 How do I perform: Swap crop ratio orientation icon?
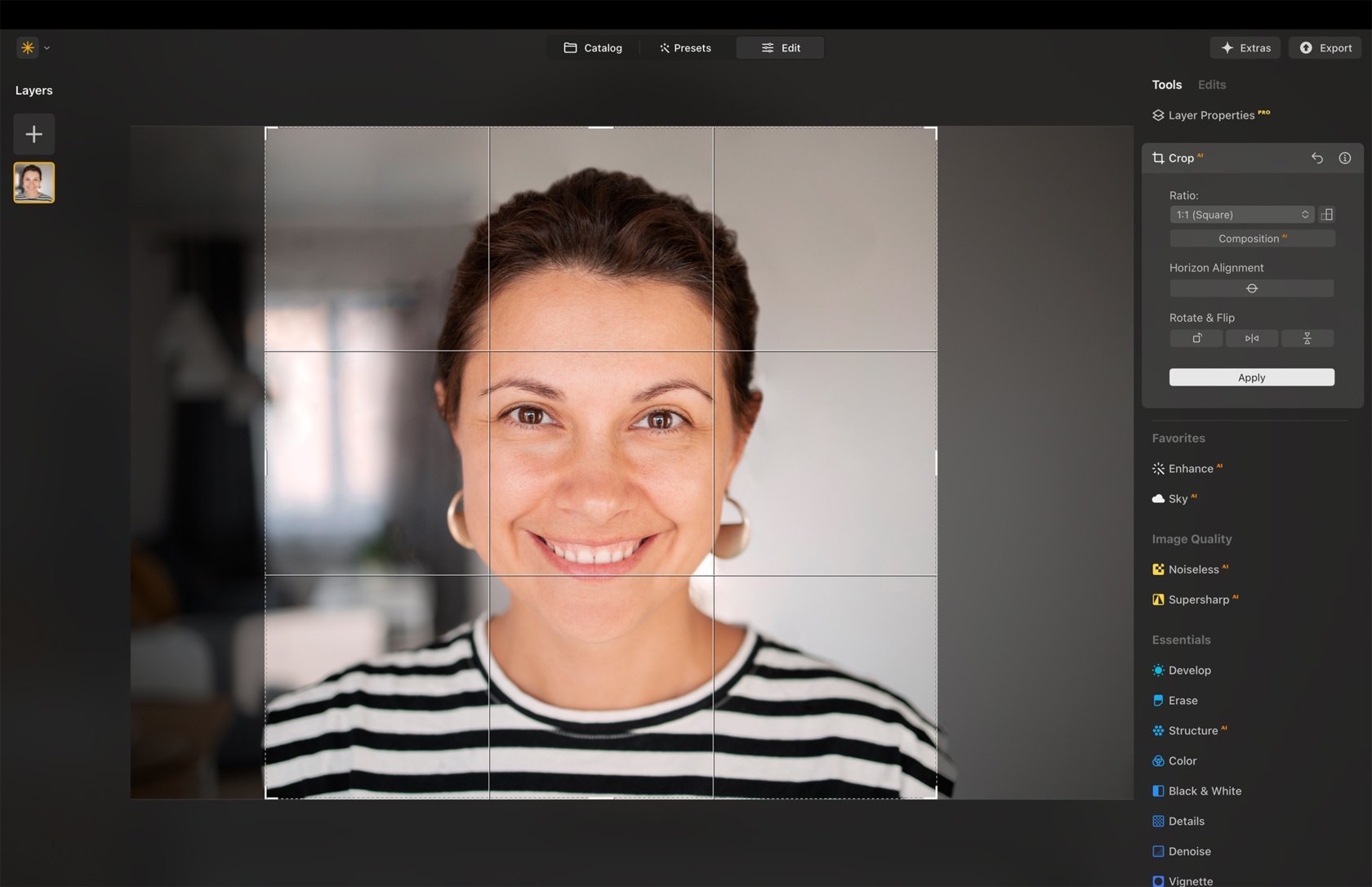point(1327,214)
